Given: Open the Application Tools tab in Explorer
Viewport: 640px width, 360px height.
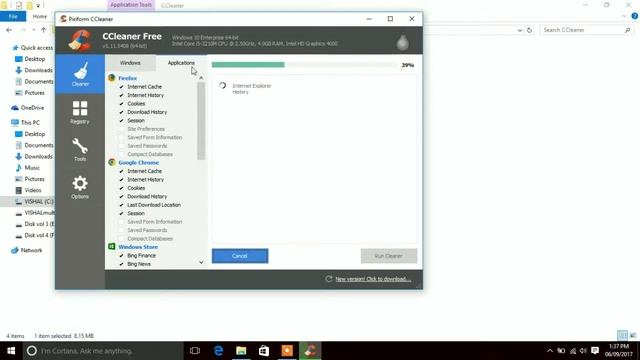Looking at the screenshot, I should pos(131,5).
